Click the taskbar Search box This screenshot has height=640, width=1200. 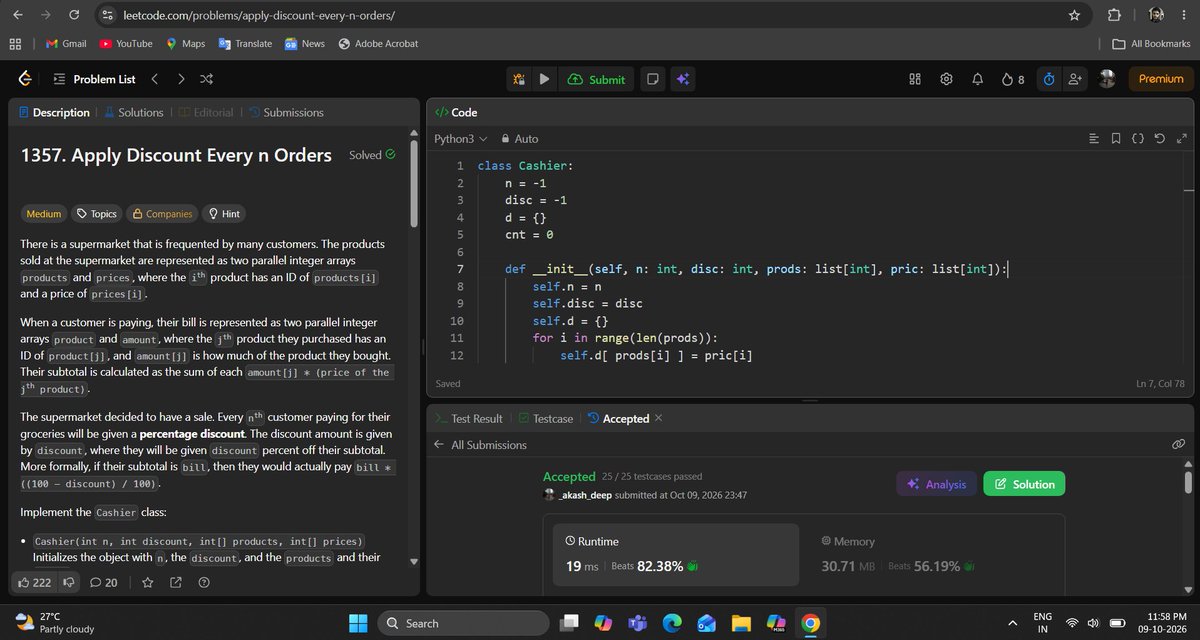click(x=466, y=623)
